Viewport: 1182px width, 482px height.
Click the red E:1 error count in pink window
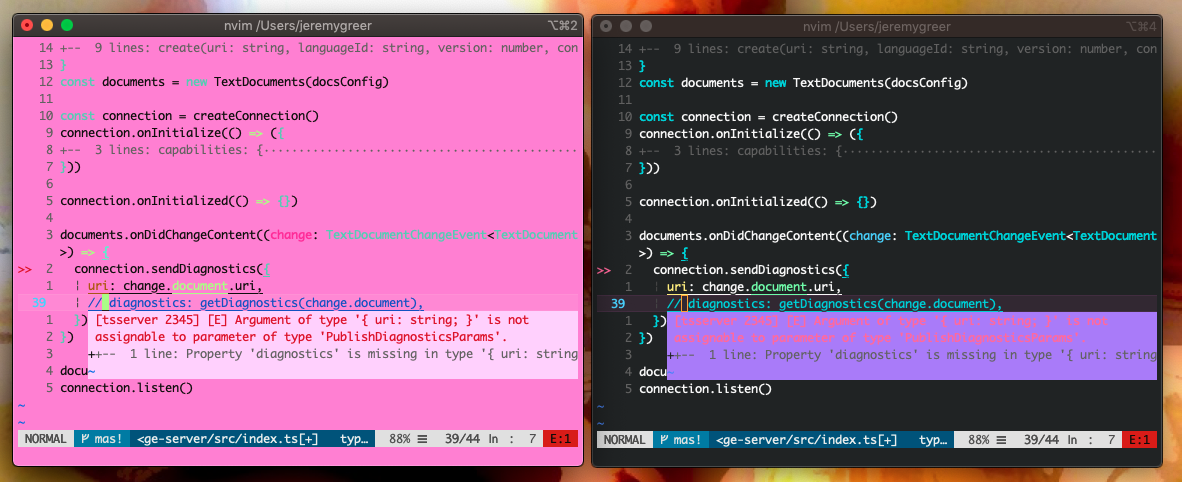(561, 440)
